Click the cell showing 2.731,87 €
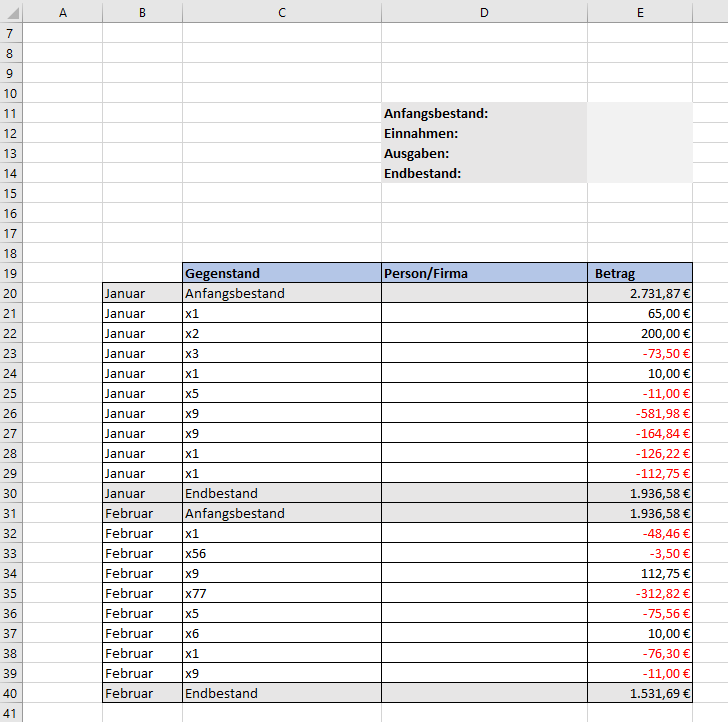The width and height of the screenshot is (728, 722). 639,293
